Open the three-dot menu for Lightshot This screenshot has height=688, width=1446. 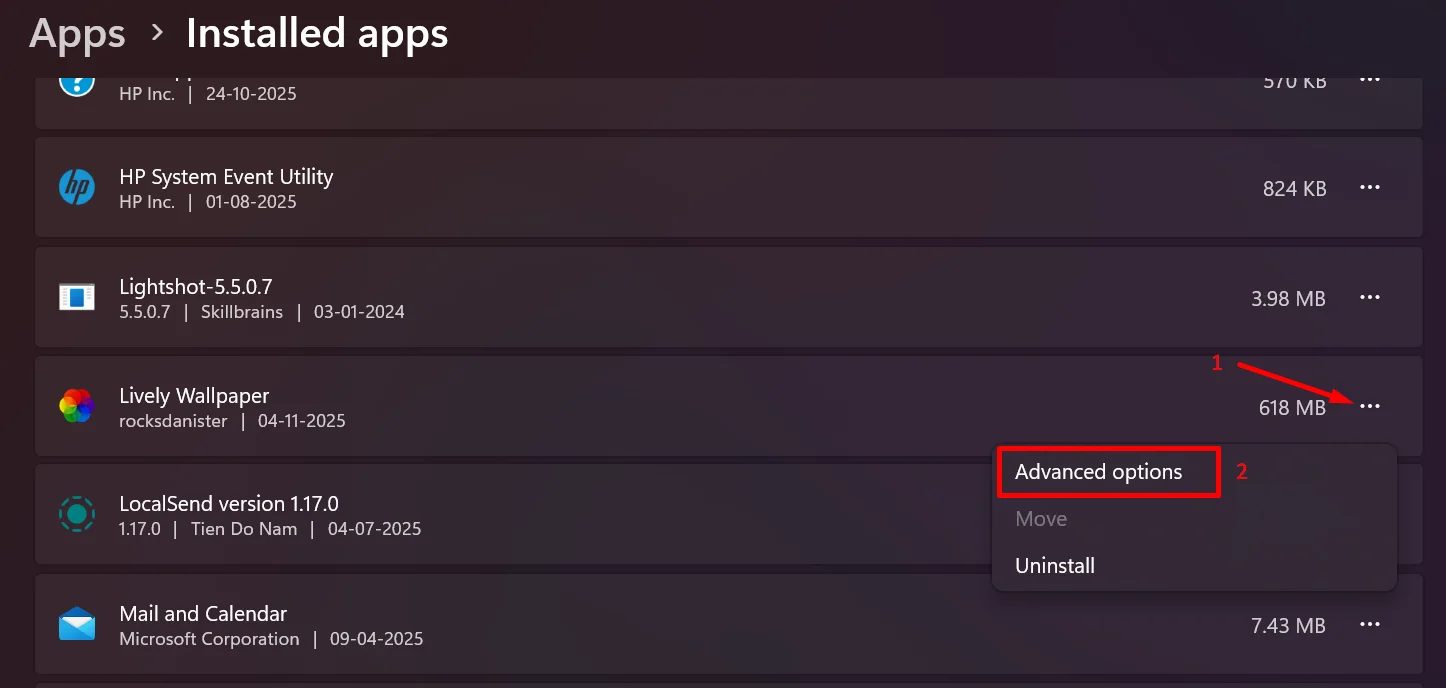(1370, 297)
